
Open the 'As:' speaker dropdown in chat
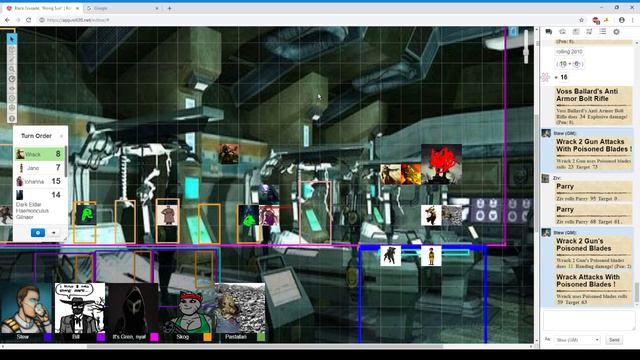(x=577, y=340)
